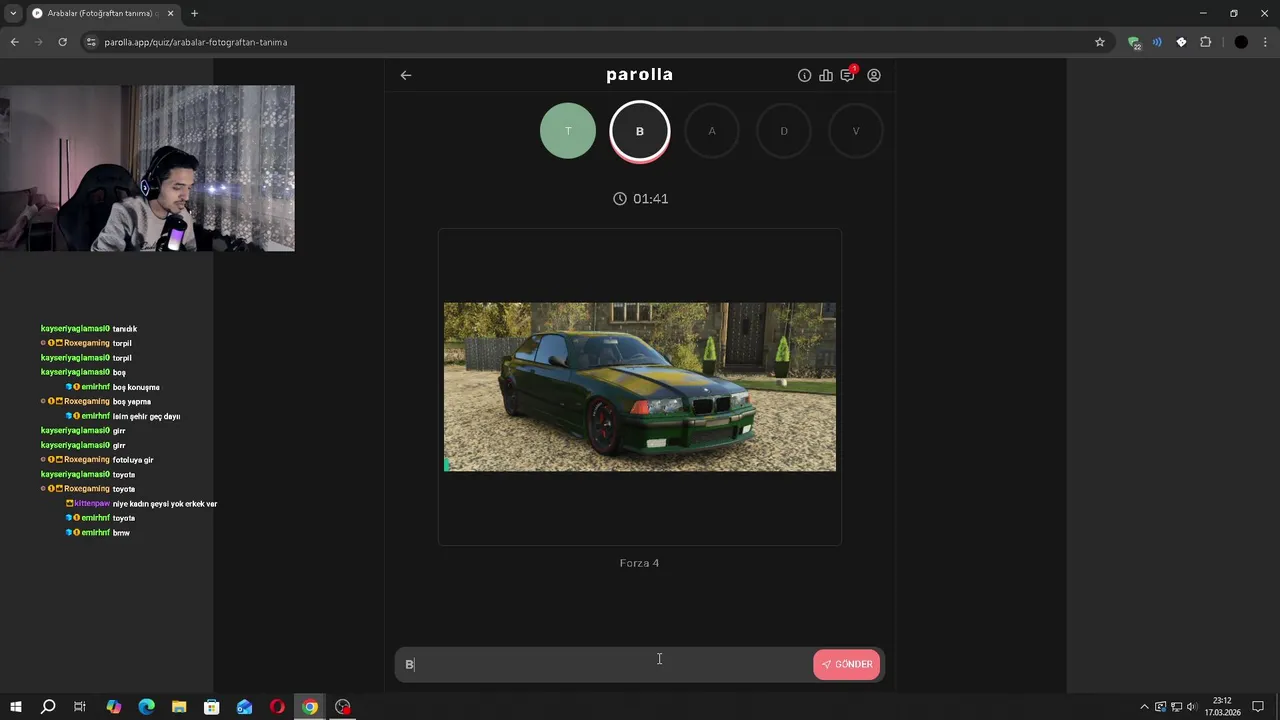Open the Chrome three-dot menu
Image resolution: width=1280 pixels, height=720 pixels.
coord(1266,42)
